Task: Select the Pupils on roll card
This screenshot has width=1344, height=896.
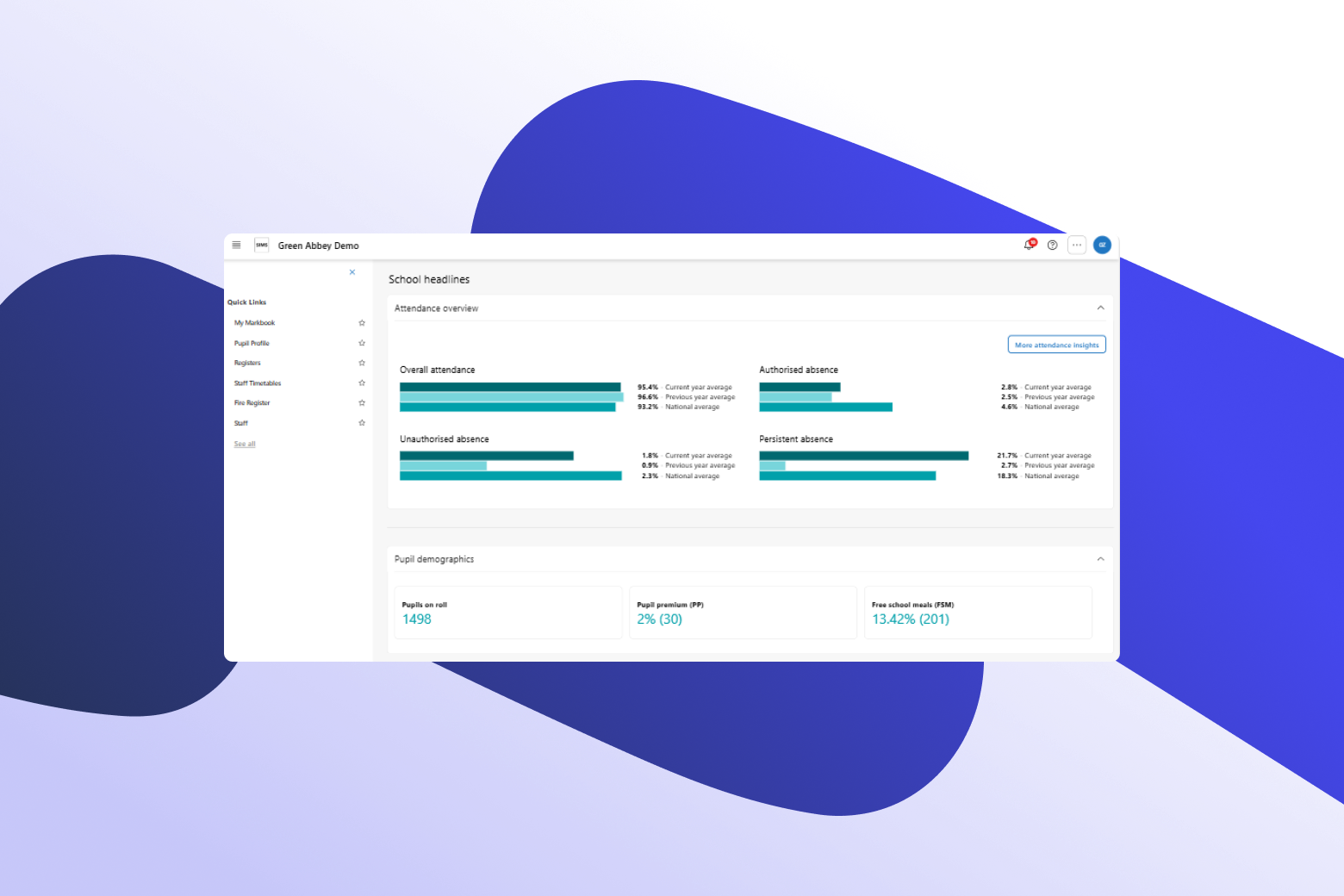Action: 508,613
